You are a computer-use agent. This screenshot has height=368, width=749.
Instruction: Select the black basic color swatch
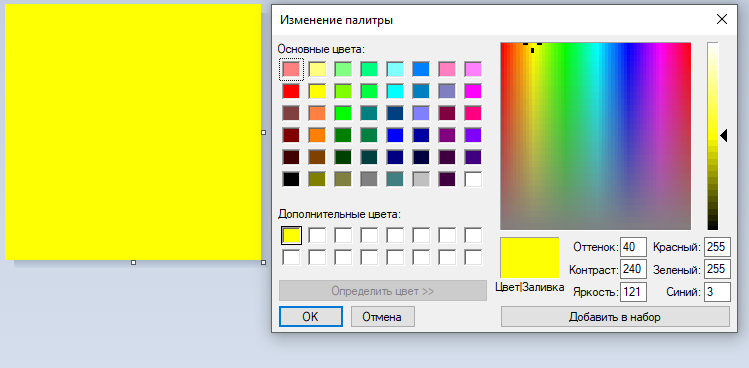coord(291,179)
